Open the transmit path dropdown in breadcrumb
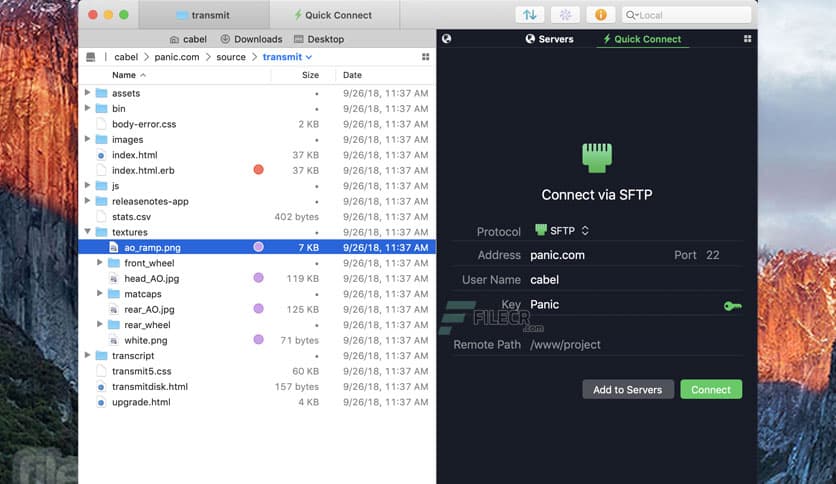 tap(288, 57)
